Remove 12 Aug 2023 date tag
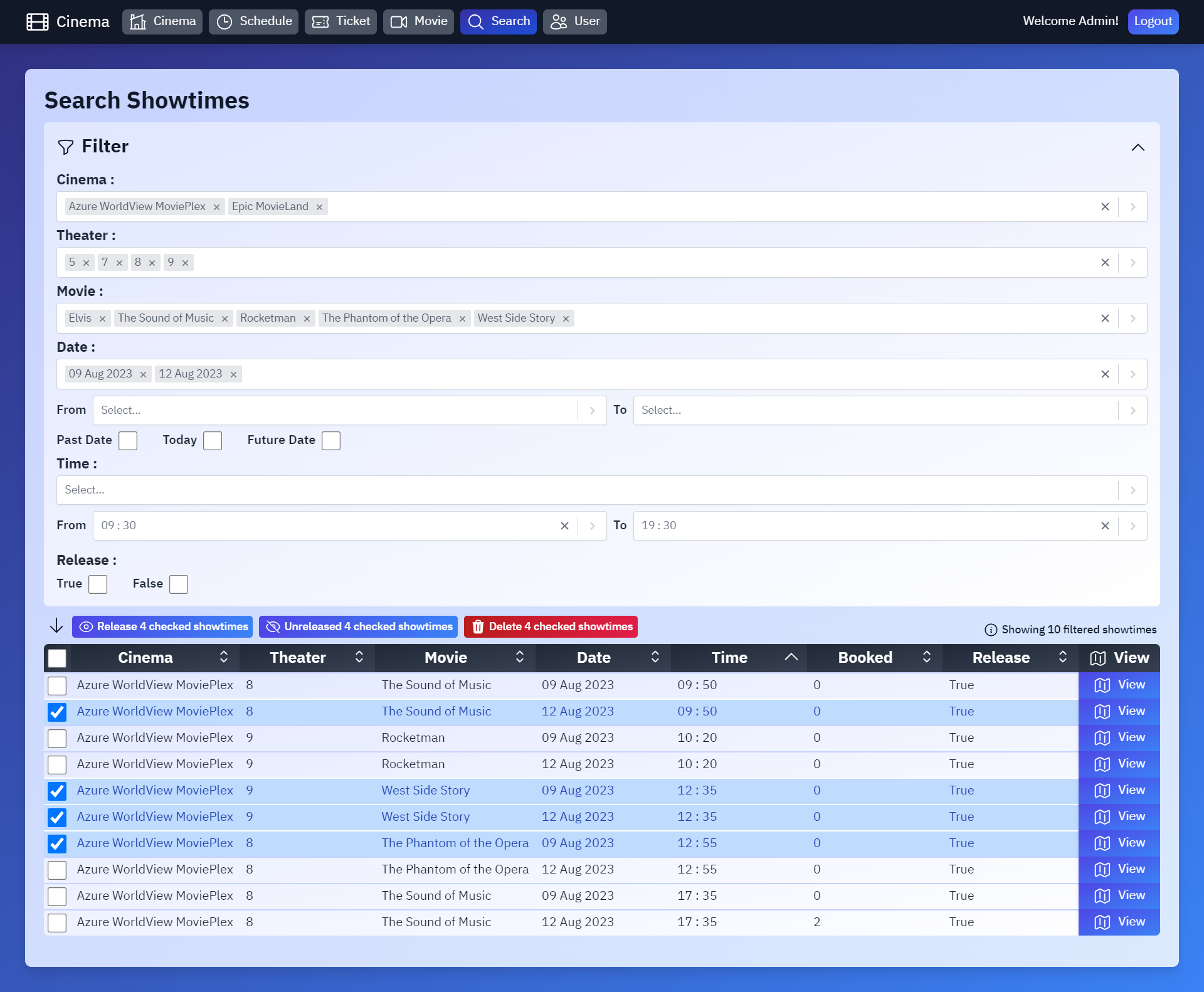The width and height of the screenshot is (1204, 992). [x=233, y=374]
